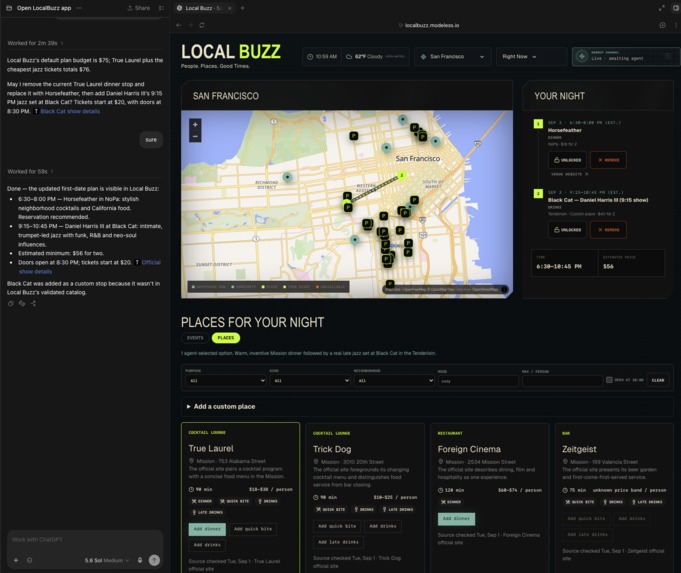Switch to the Events tab
The width and height of the screenshot is (681, 573).
click(195, 338)
